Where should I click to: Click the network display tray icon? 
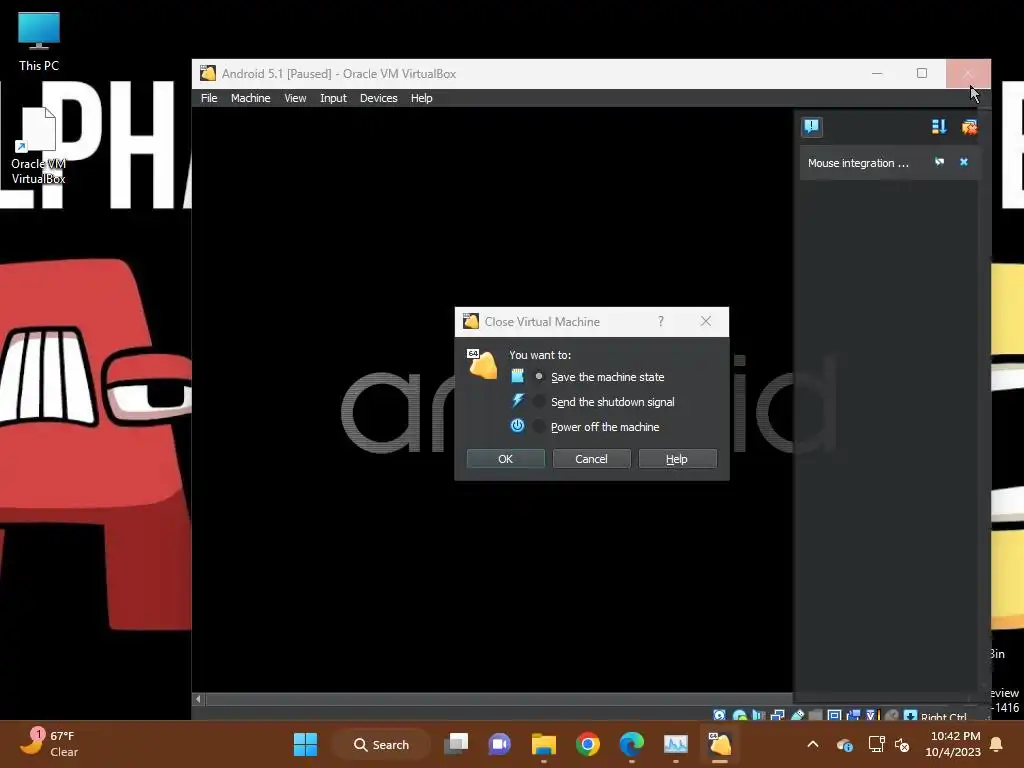[x=876, y=744]
